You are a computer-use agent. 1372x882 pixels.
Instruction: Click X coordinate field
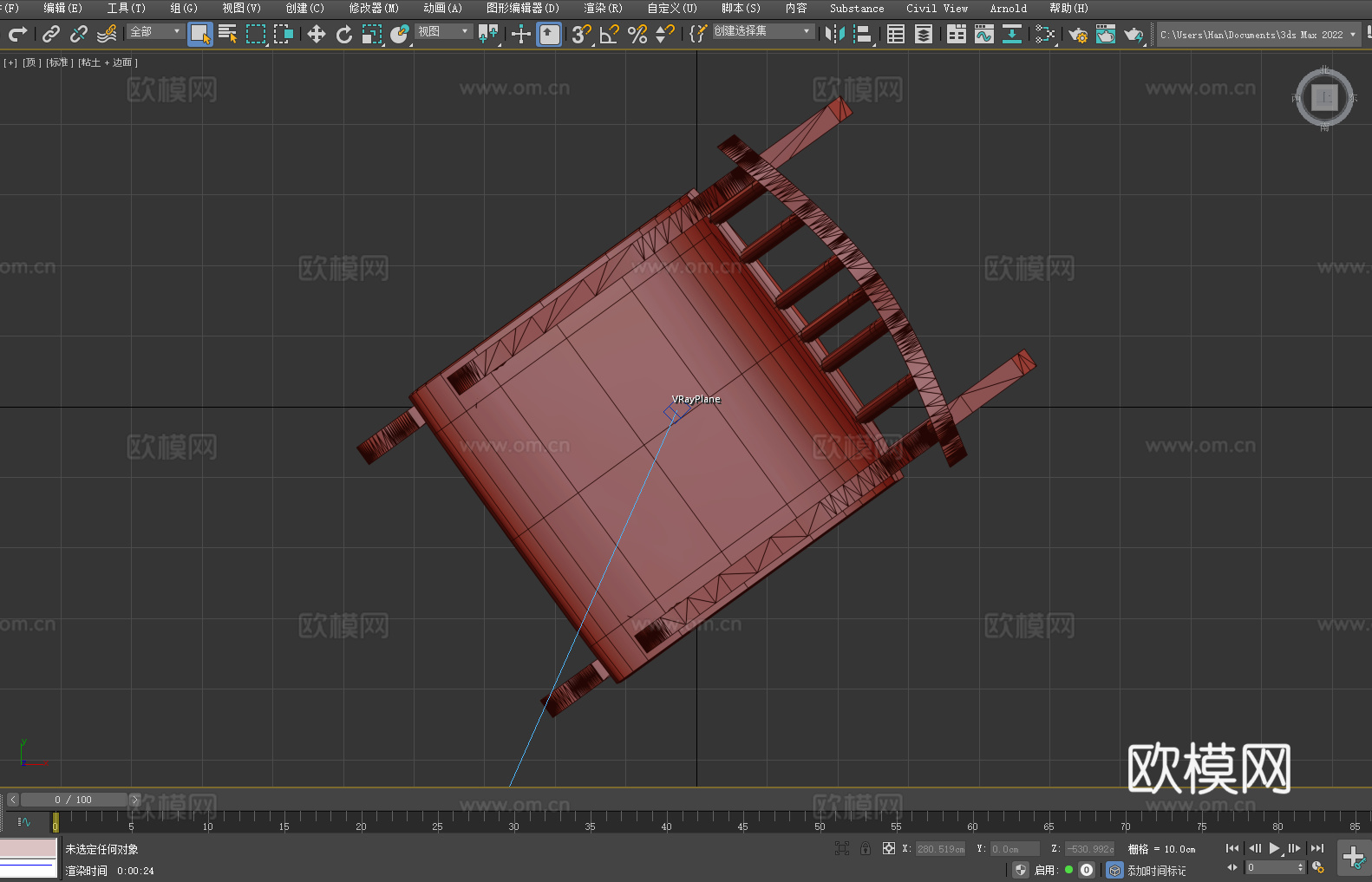click(941, 849)
